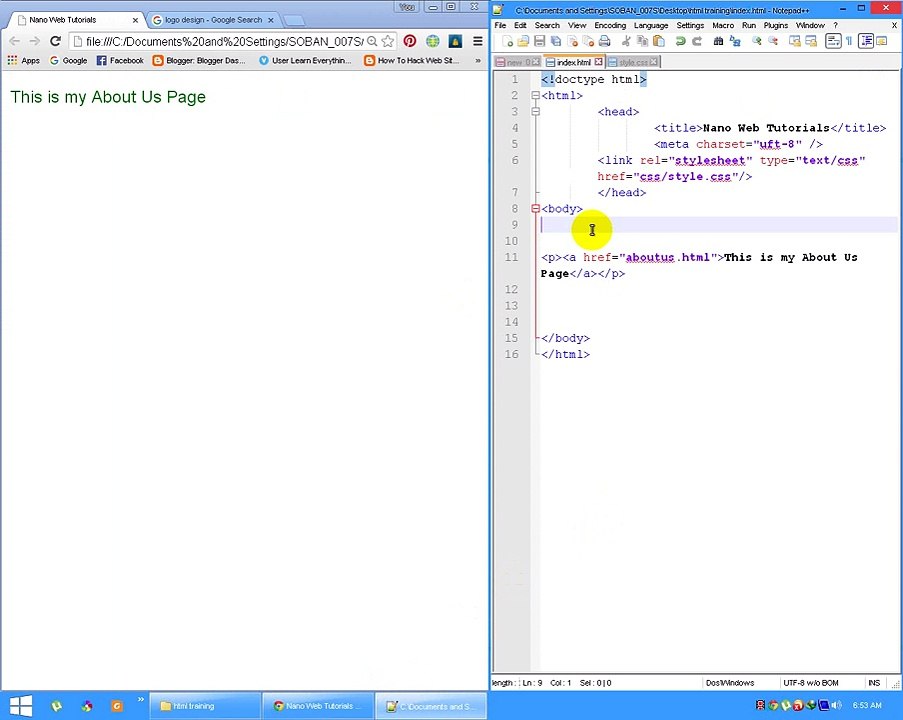This screenshot has height=720, width=903.
Task: Switch to the logo design - Google Search tab
Action: 213,20
